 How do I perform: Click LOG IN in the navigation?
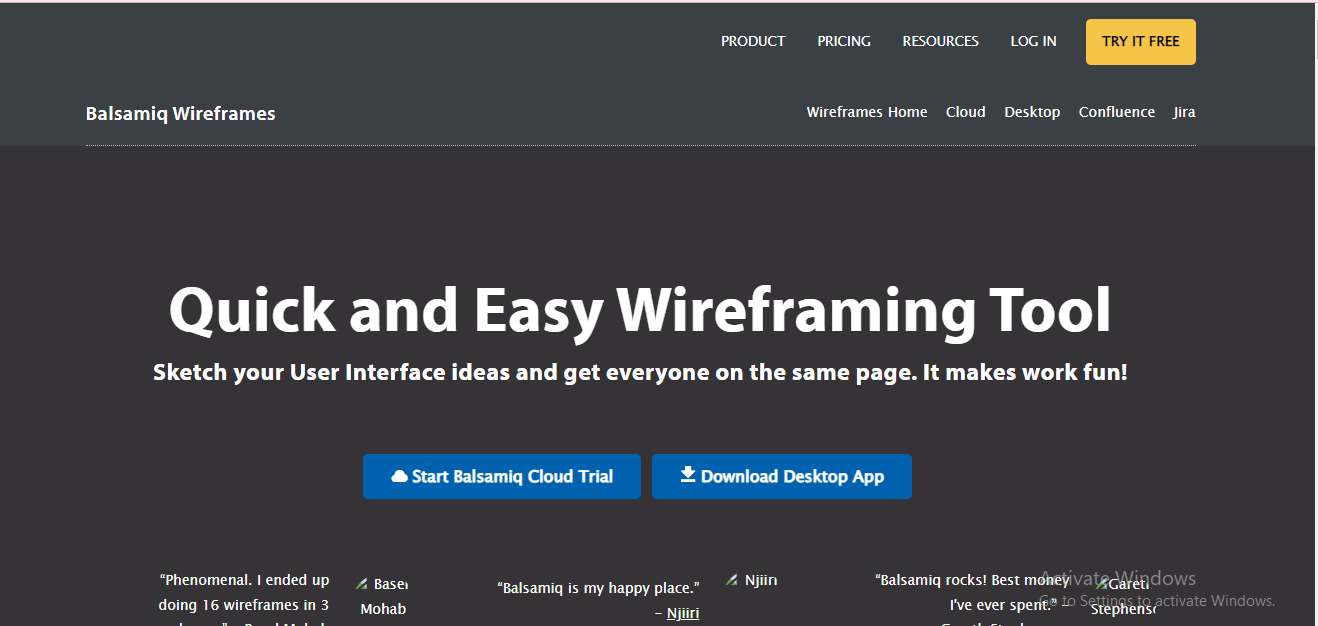click(x=1033, y=41)
